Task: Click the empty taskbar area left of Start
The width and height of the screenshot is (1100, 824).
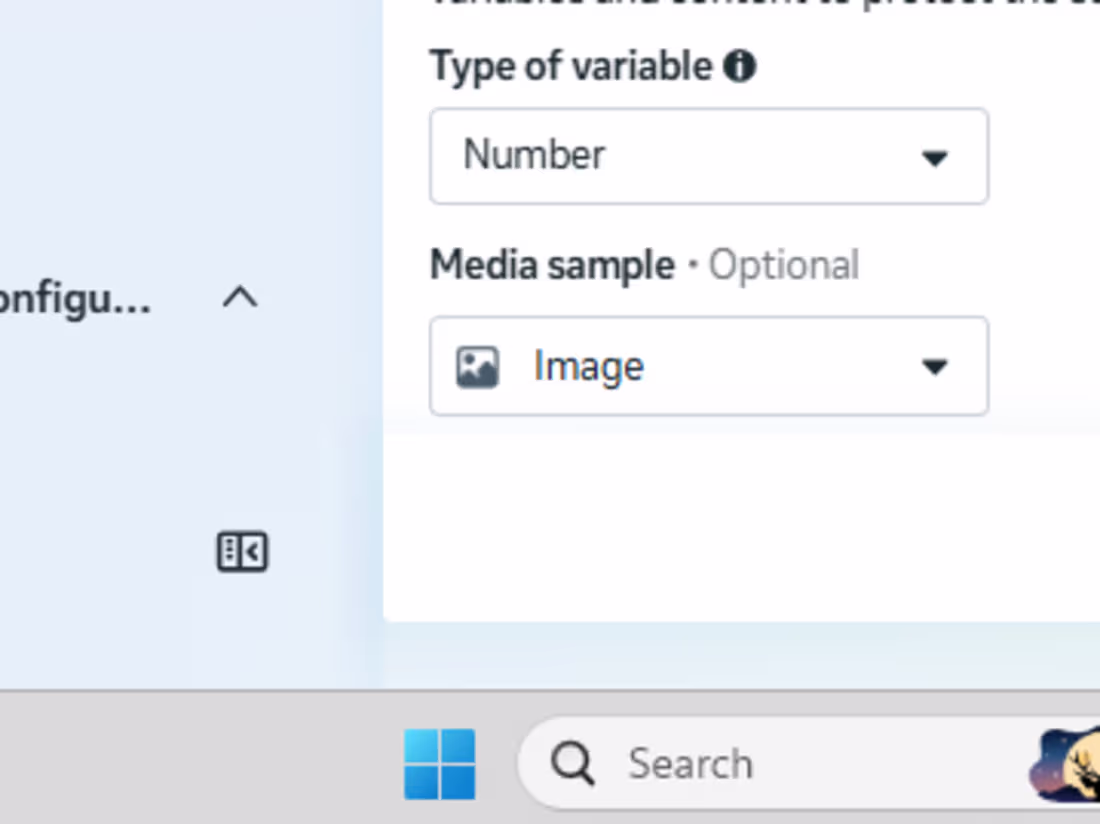Action: click(x=196, y=759)
